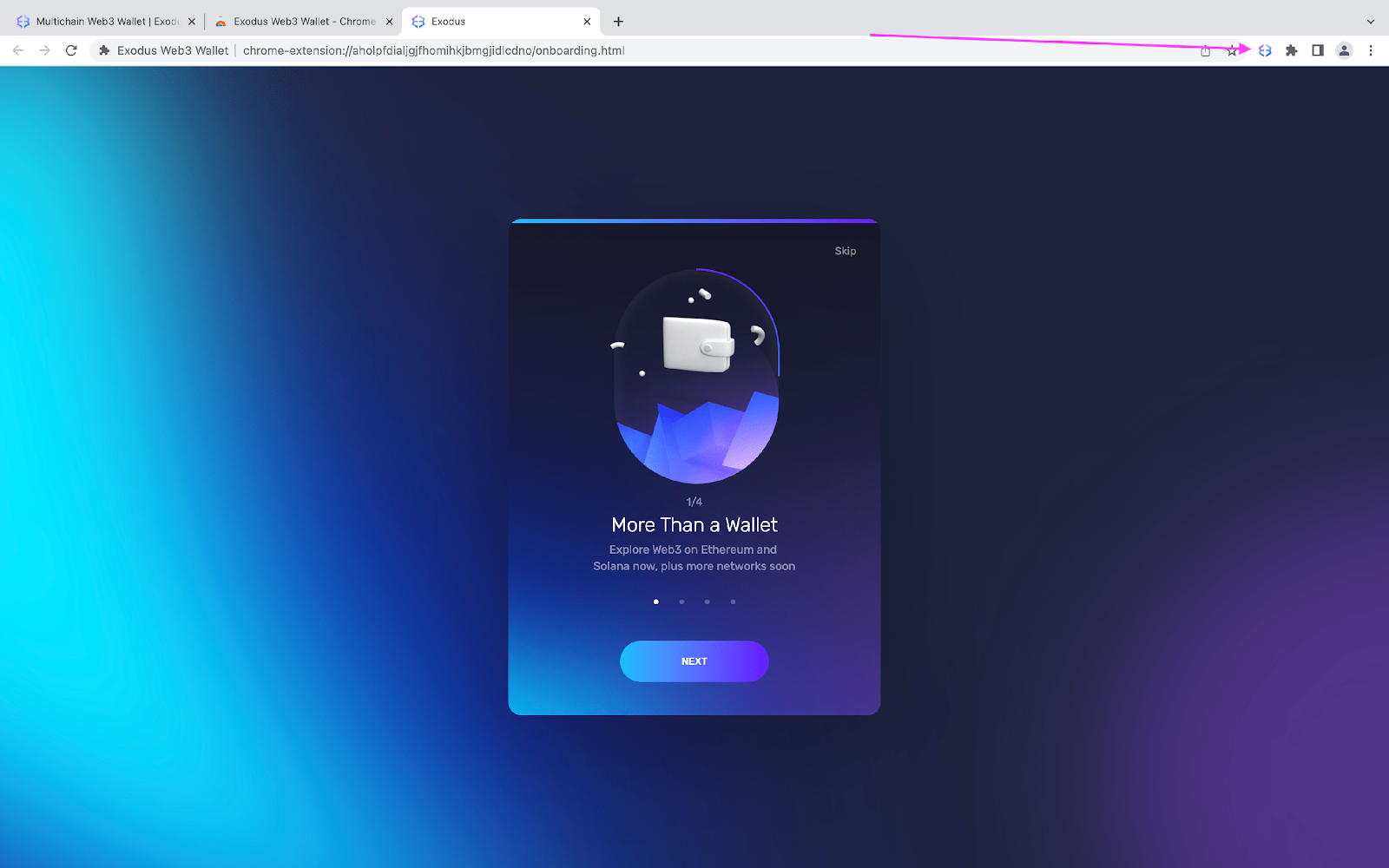
Task: Select the first onboarding page dot
Action: pos(656,602)
